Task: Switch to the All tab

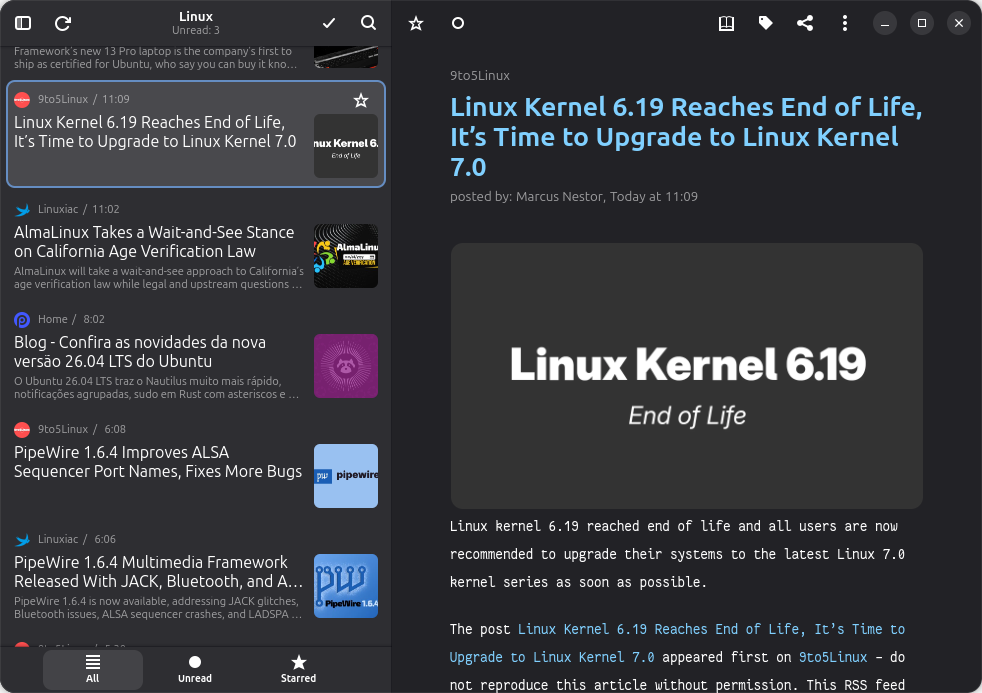Action: (93, 669)
